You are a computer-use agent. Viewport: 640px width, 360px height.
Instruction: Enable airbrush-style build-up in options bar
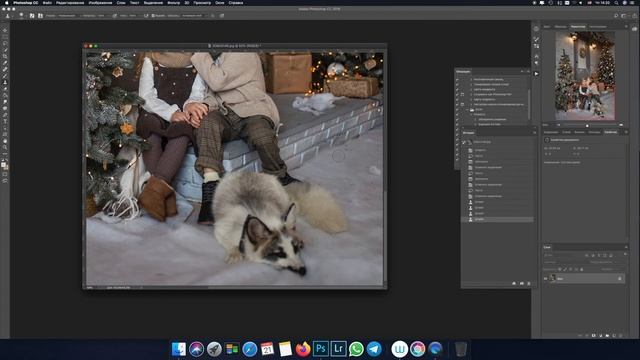(x=146, y=16)
